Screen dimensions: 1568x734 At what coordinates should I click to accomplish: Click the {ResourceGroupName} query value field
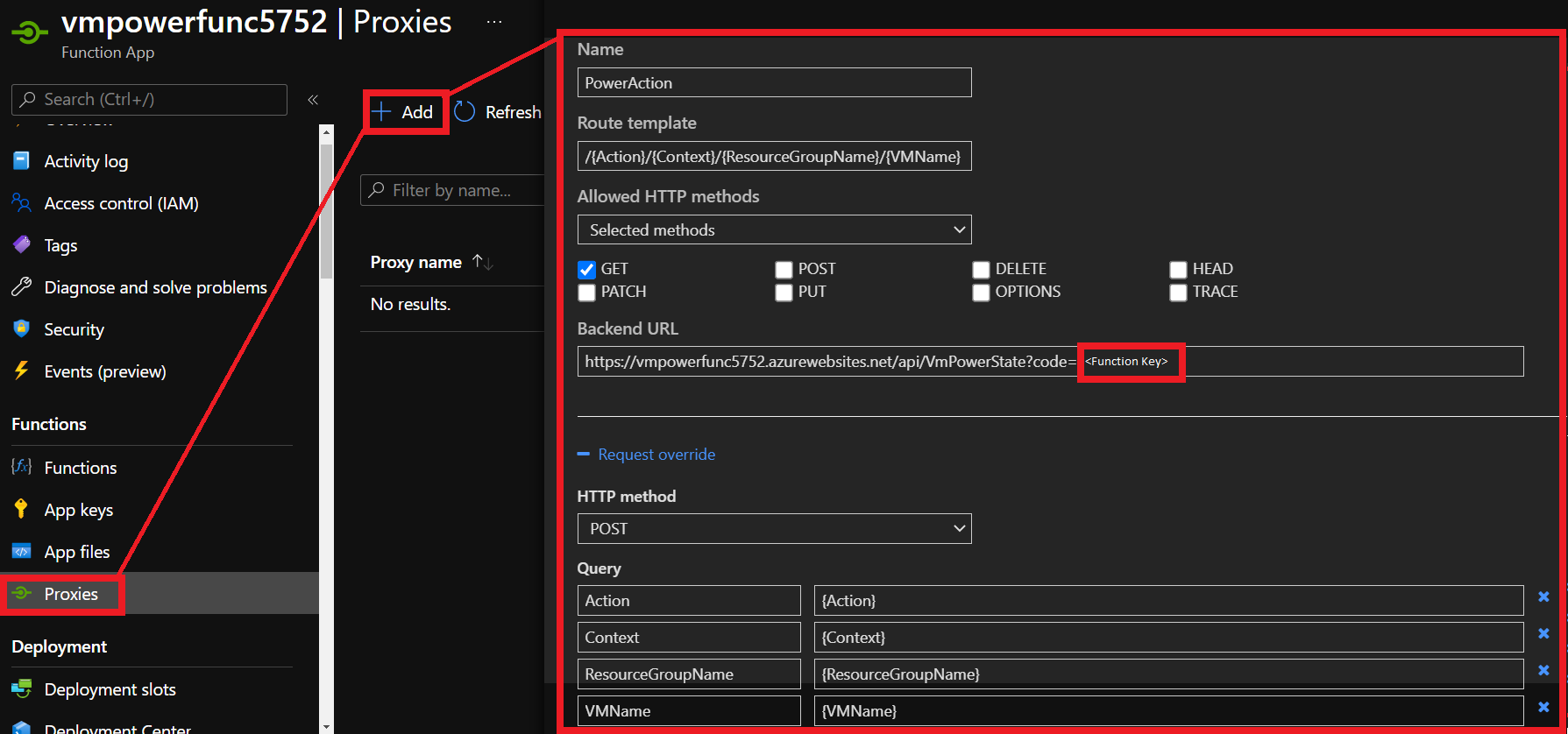tap(1168, 674)
